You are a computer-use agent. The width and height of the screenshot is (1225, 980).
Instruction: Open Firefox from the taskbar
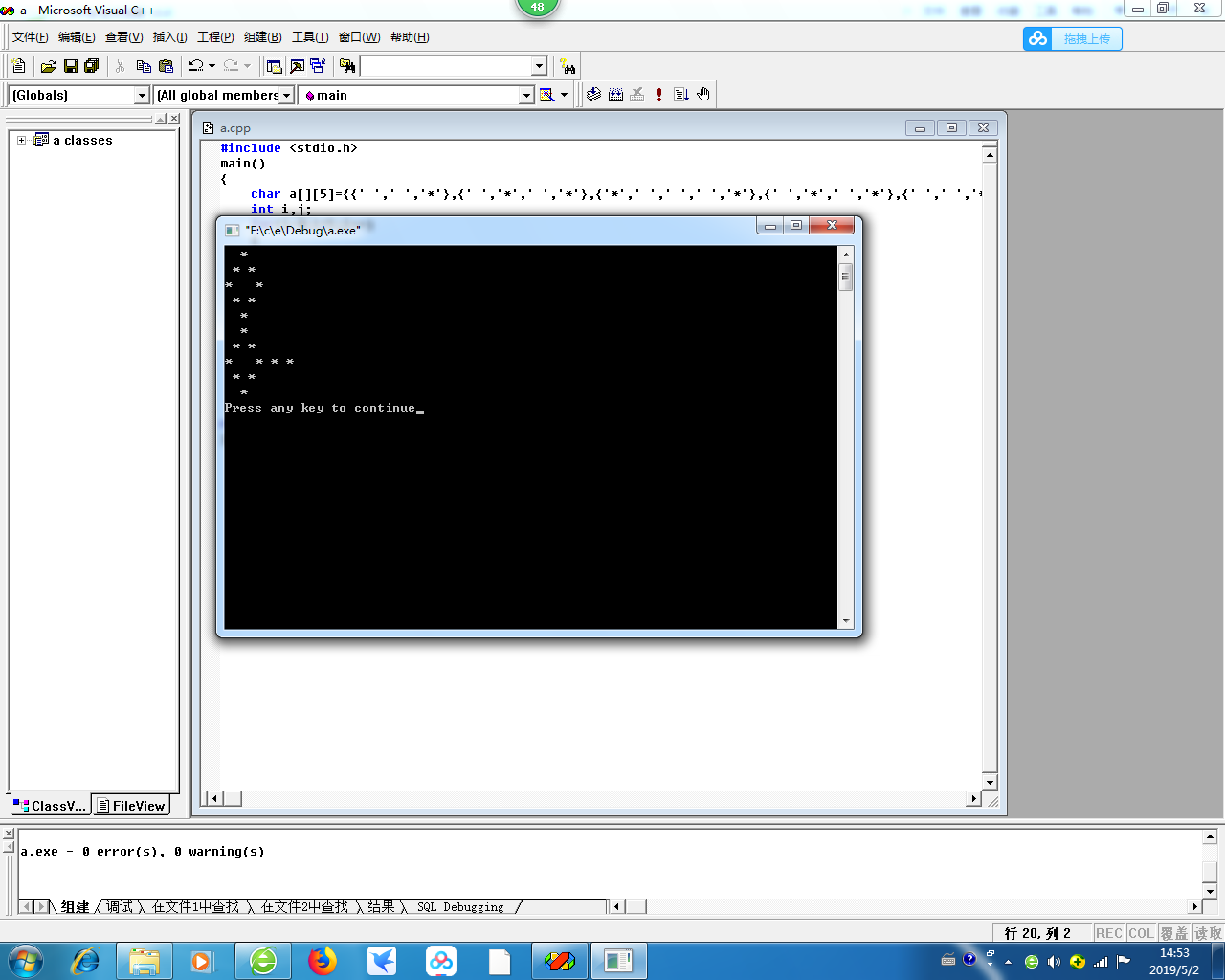click(x=323, y=960)
